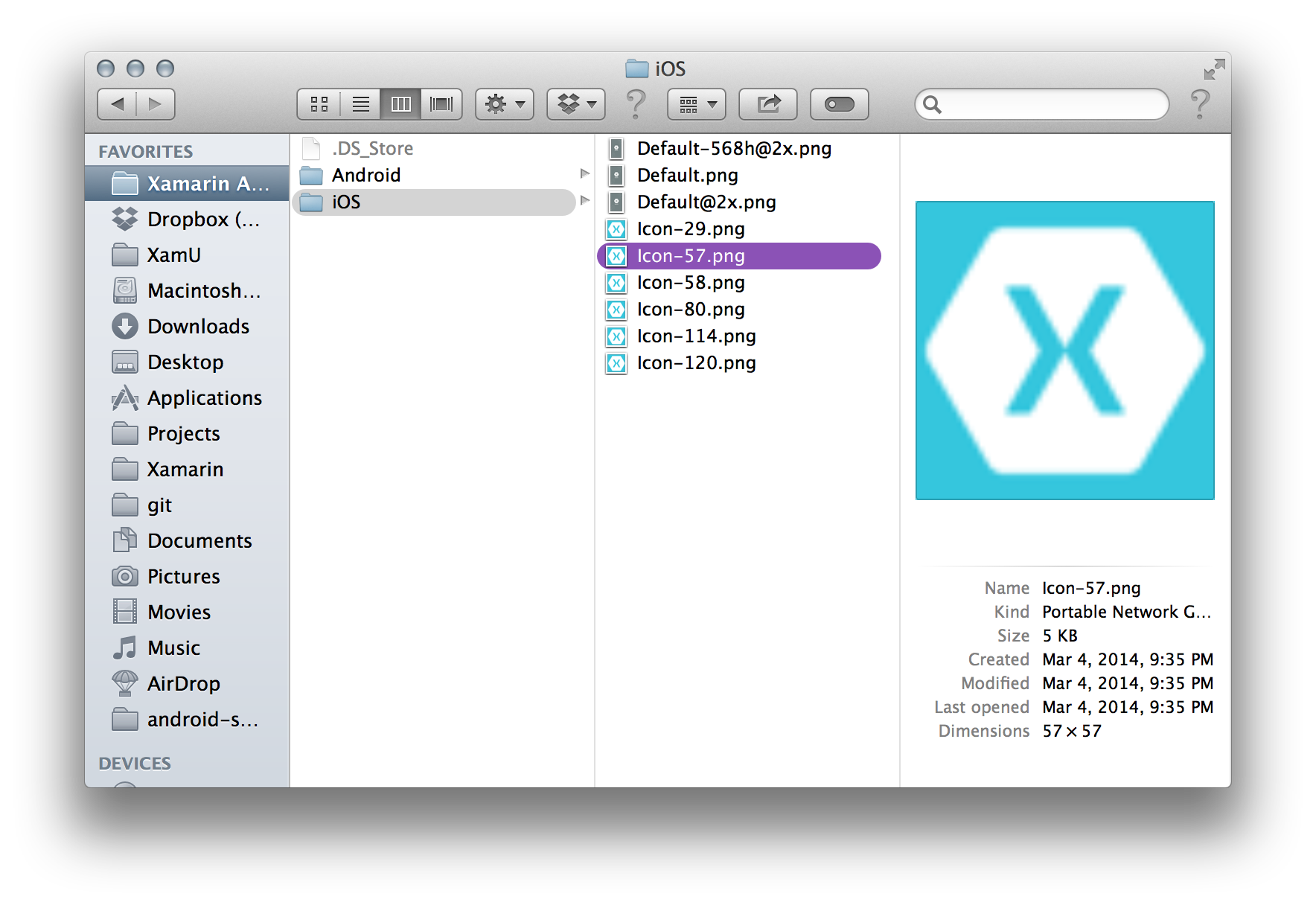Go forward with the forward arrow

(155, 104)
